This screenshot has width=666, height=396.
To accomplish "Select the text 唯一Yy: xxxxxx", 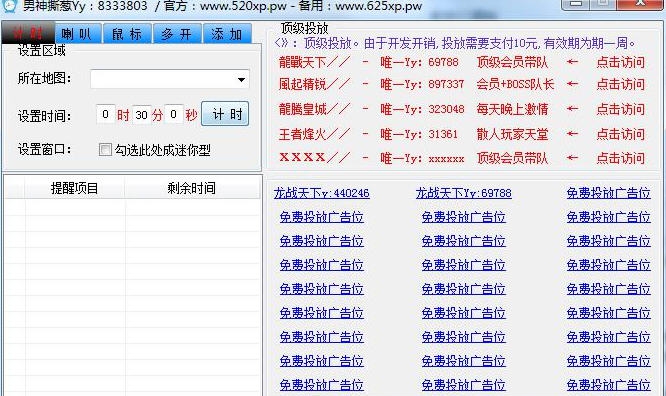I will pyautogui.click(x=422, y=158).
